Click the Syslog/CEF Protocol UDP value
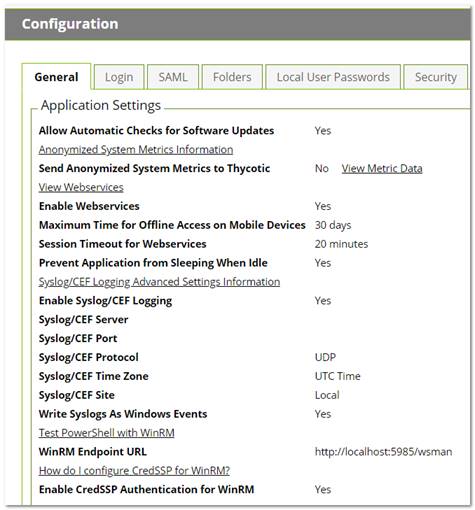This screenshot has height=510, width=475. tap(325, 357)
